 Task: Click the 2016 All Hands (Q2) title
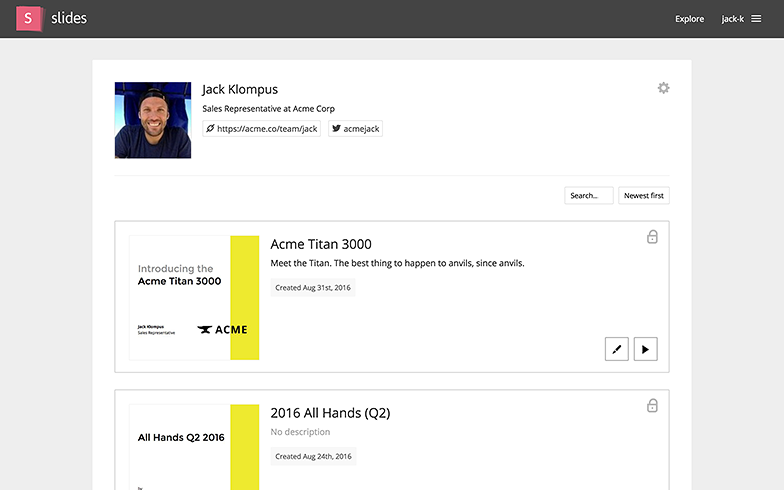tap(330, 413)
